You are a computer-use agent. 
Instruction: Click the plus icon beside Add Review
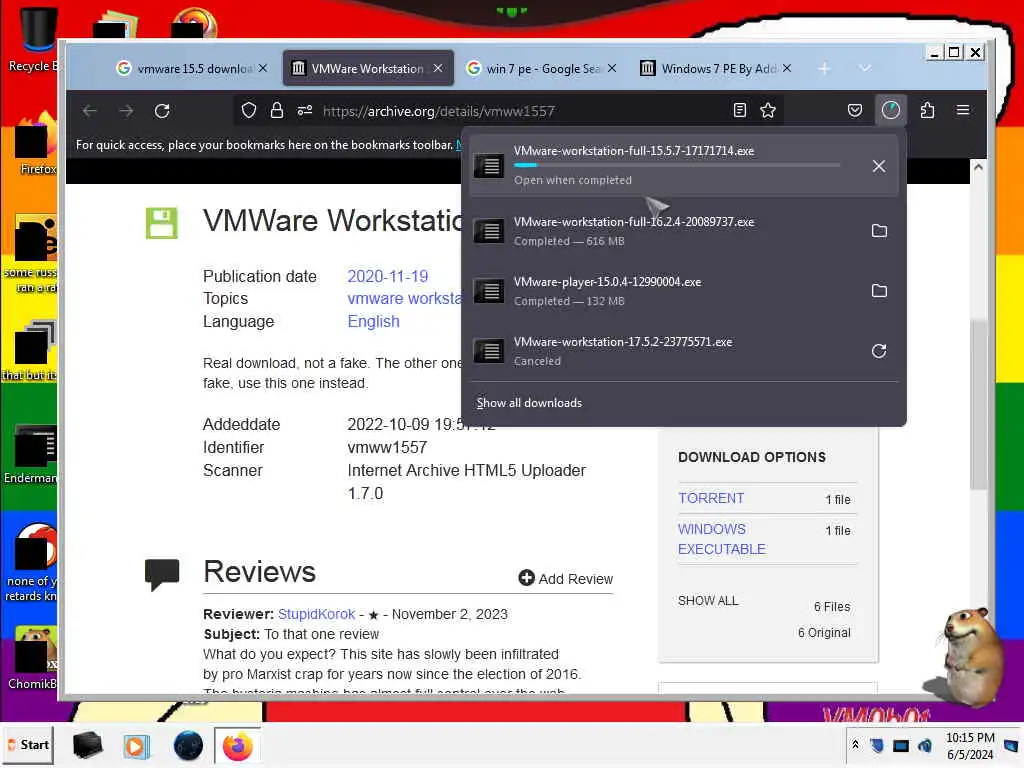(526, 578)
